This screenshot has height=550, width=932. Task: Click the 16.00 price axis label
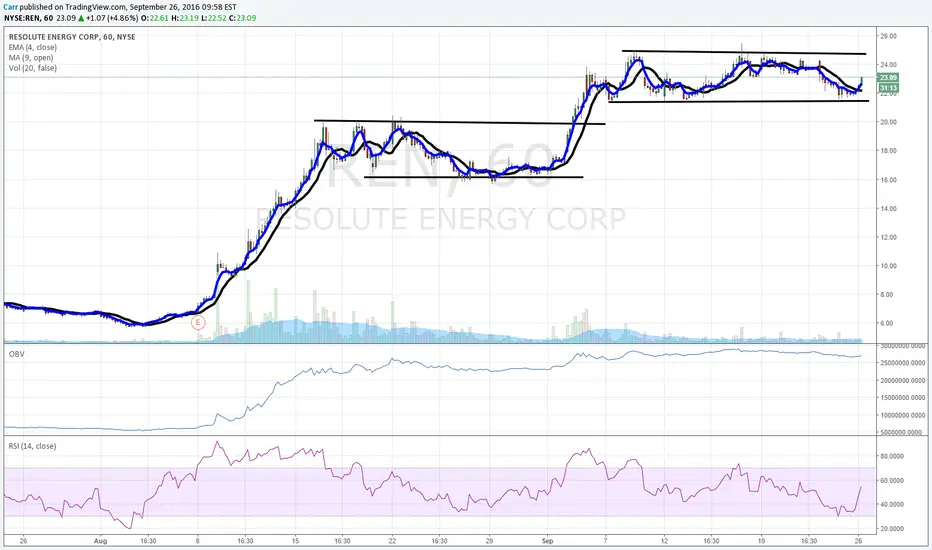coord(888,180)
